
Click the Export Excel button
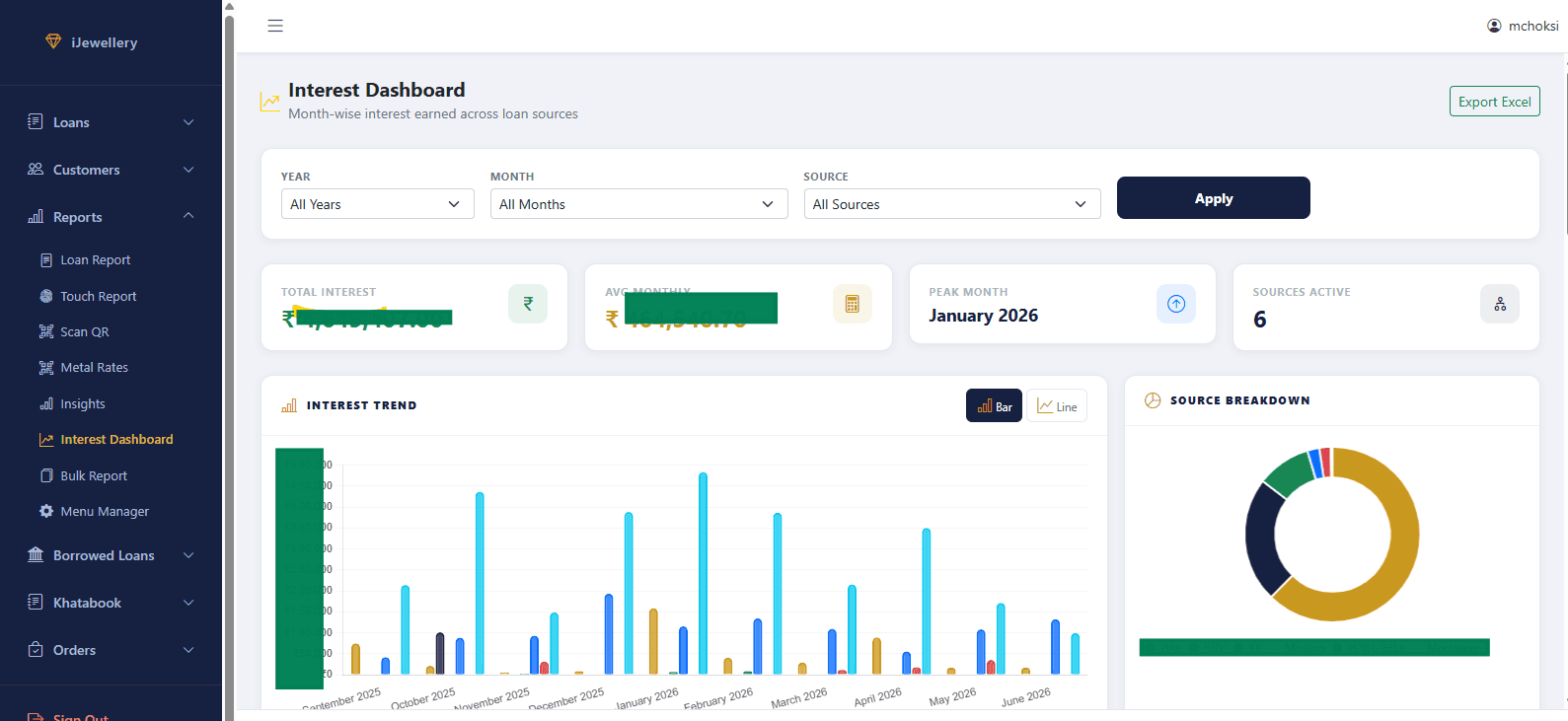pyautogui.click(x=1494, y=102)
